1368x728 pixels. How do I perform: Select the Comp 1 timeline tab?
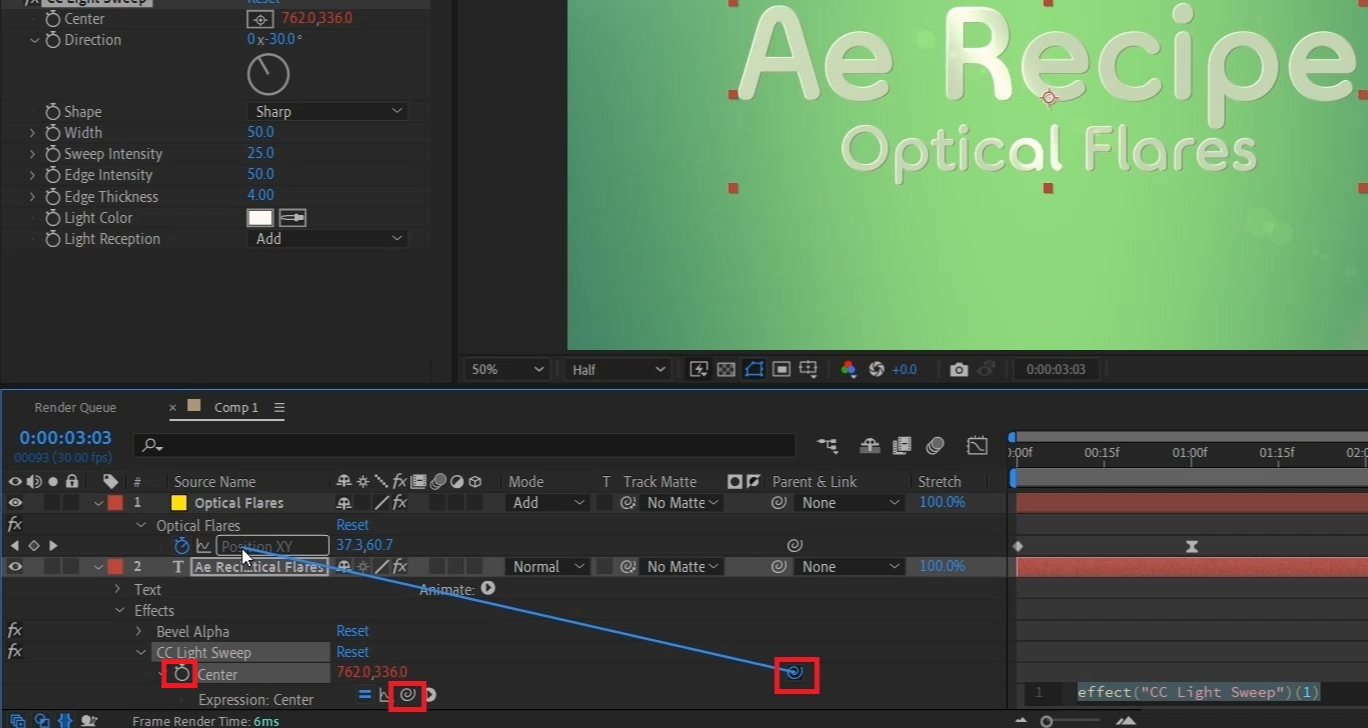pos(236,407)
